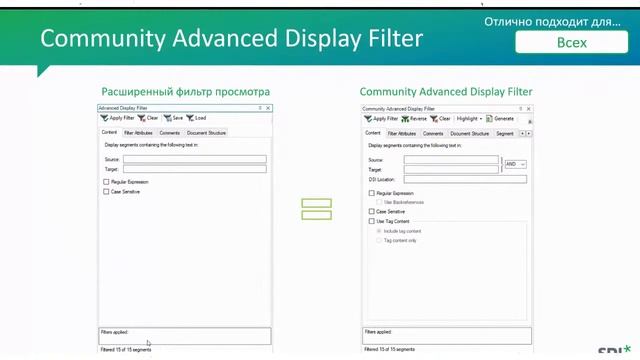Tick the Use Tag Content checkbox
The height and width of the screenshot is (360, 640).
point(371,221)
